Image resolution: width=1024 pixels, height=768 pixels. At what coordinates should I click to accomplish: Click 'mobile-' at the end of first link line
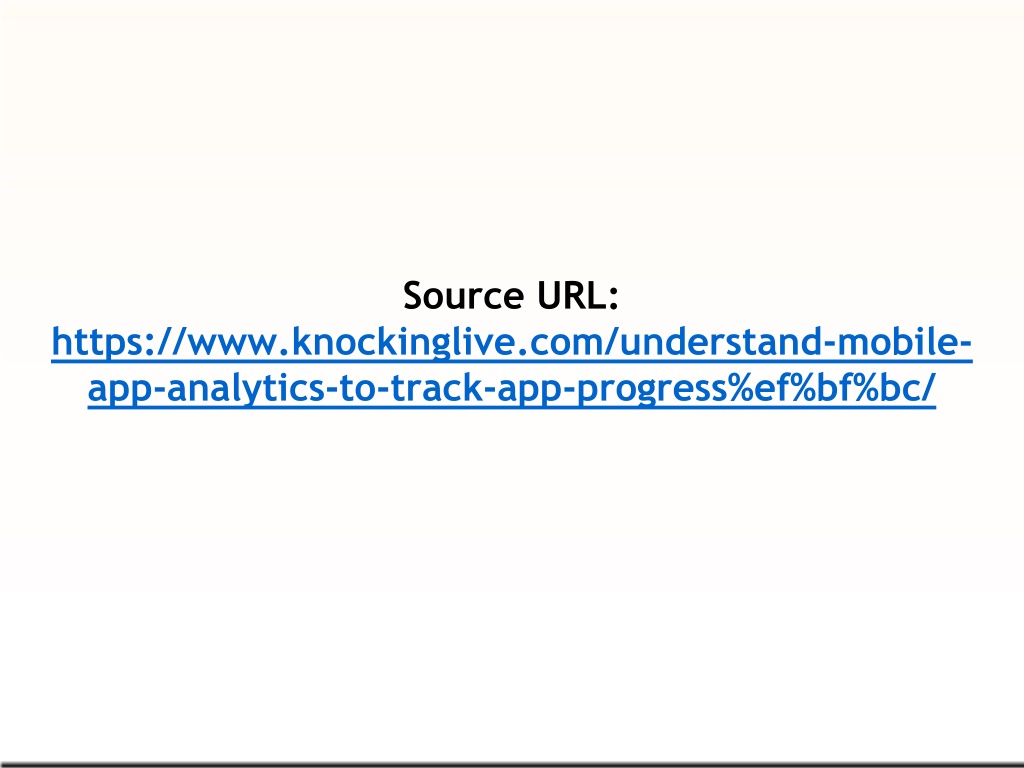point(905,341)
